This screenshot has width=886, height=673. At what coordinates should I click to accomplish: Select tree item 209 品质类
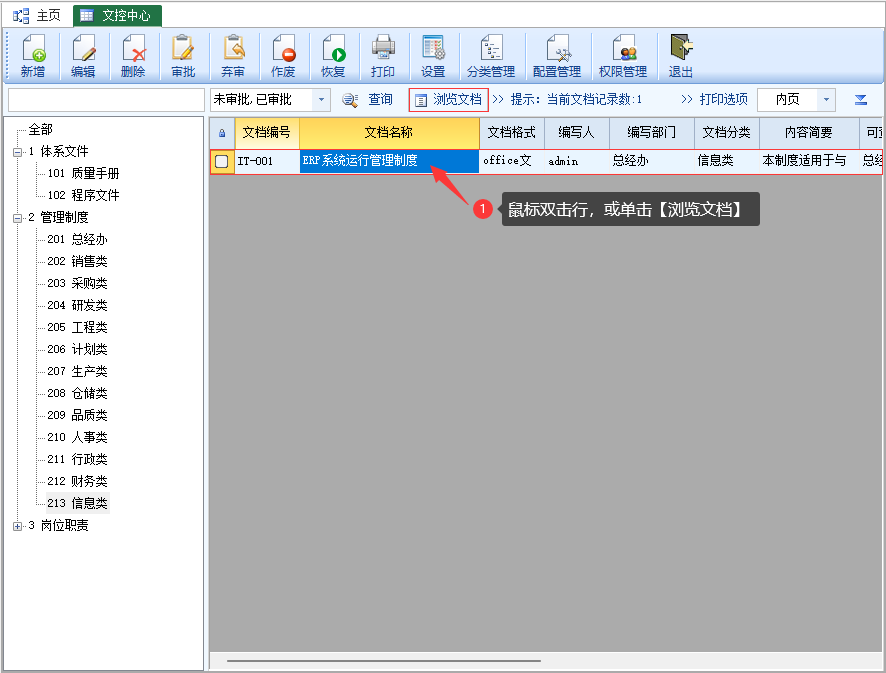click(x=77, y=416)
